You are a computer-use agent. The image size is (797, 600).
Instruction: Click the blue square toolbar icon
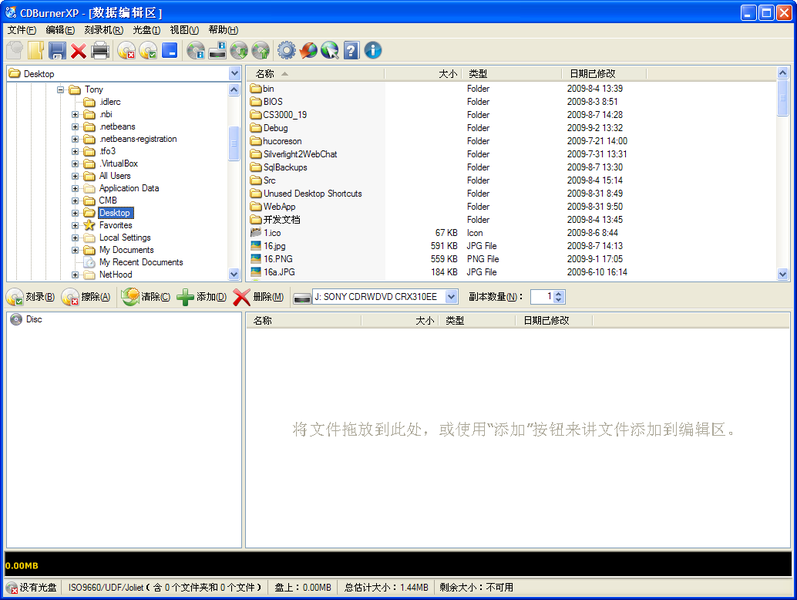[x=170, y=50]
